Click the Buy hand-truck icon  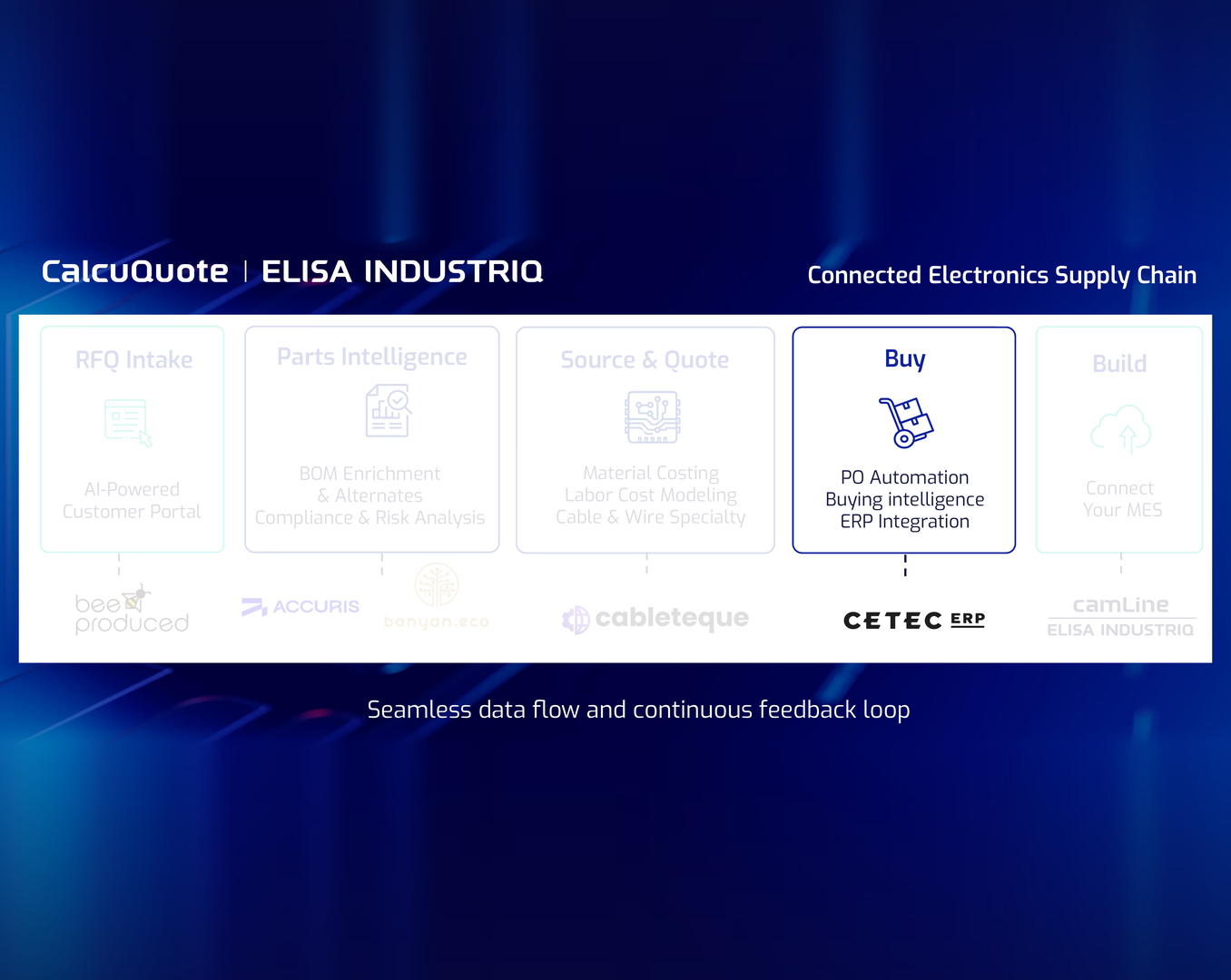[905, 423]
